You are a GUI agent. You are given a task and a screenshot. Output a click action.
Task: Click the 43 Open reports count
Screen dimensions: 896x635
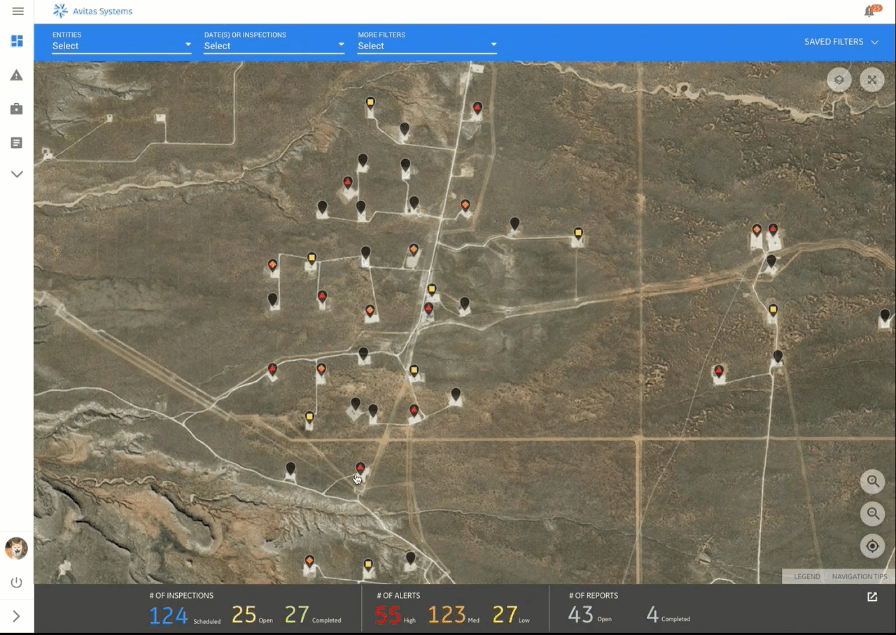590,615
